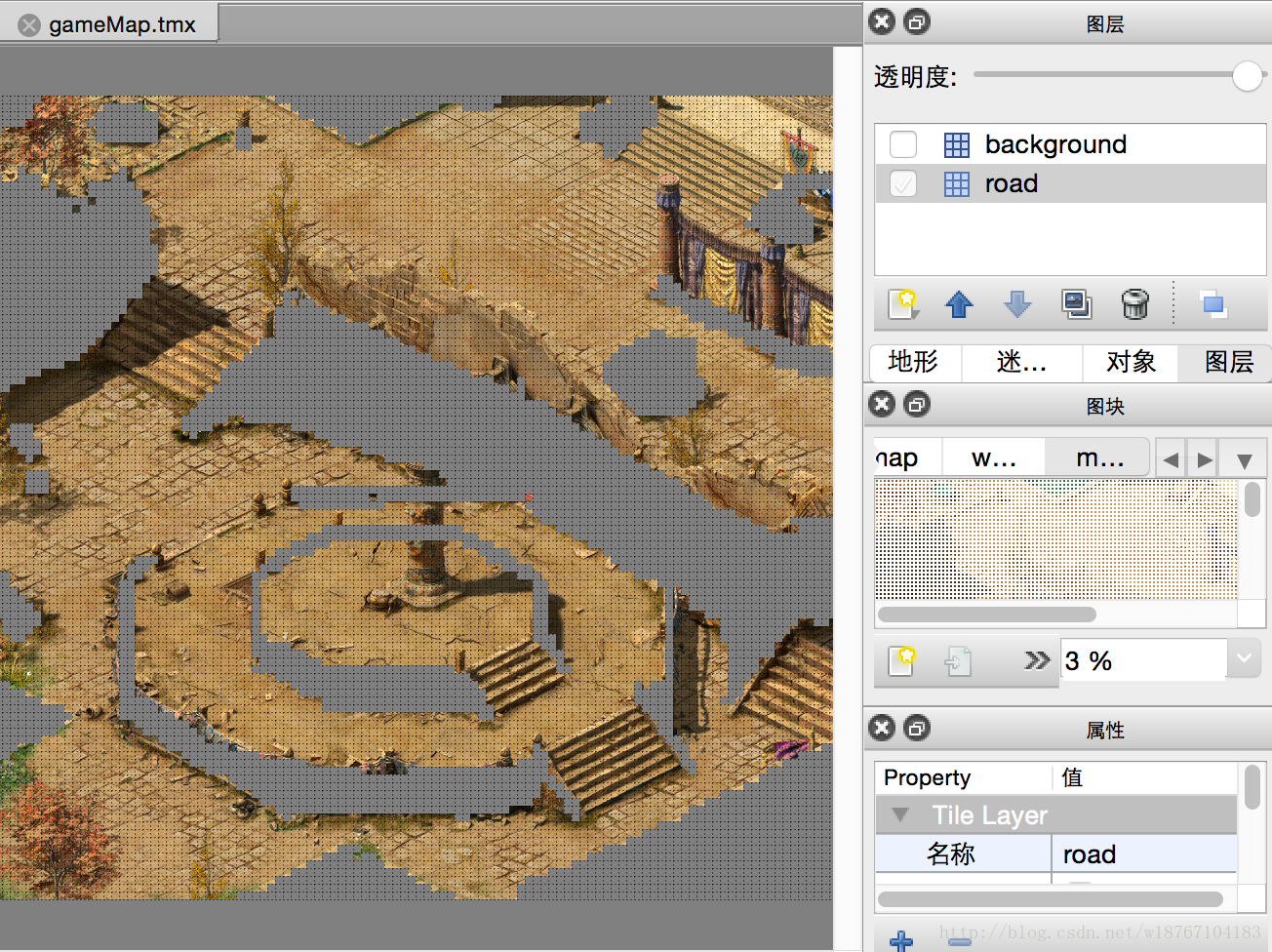Close the 图块 panel
1272x952 pixels.
(x=882, y=404)
